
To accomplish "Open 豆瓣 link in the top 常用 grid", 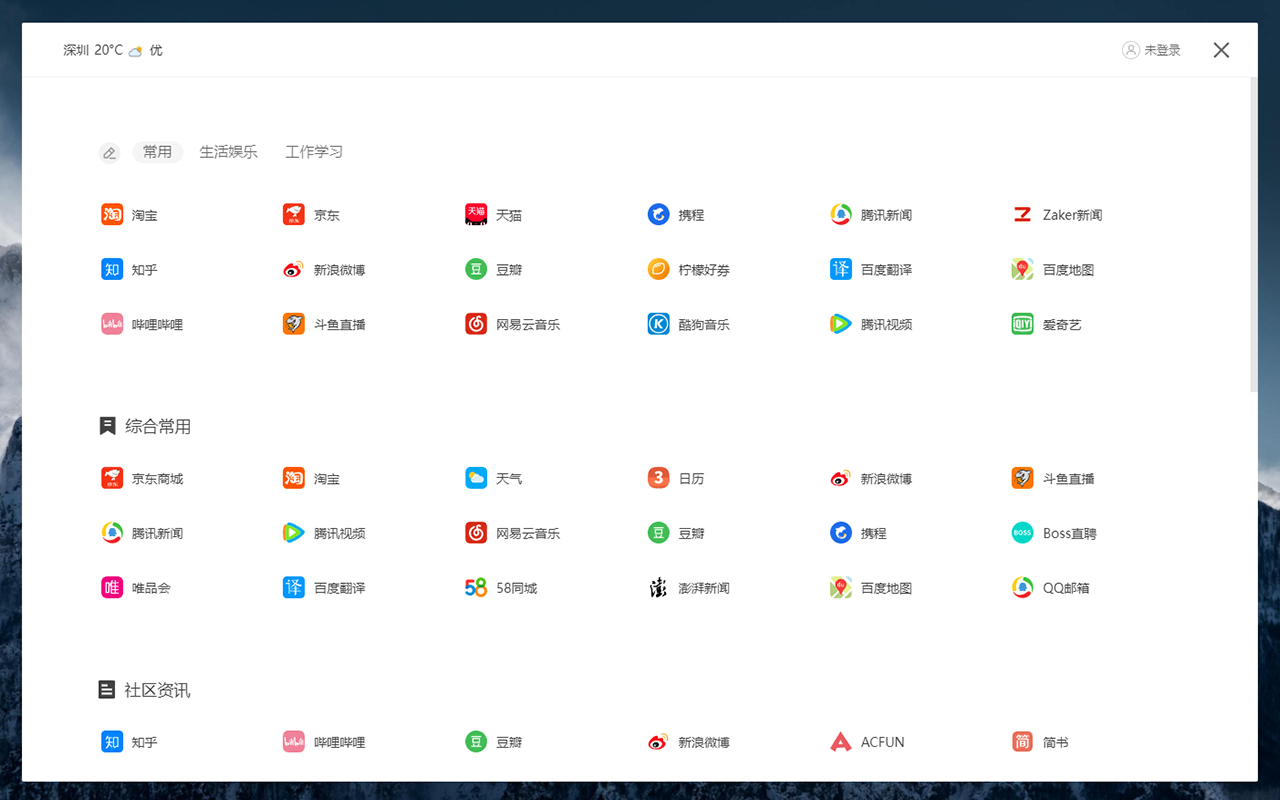I will click(x=509, y=270).
